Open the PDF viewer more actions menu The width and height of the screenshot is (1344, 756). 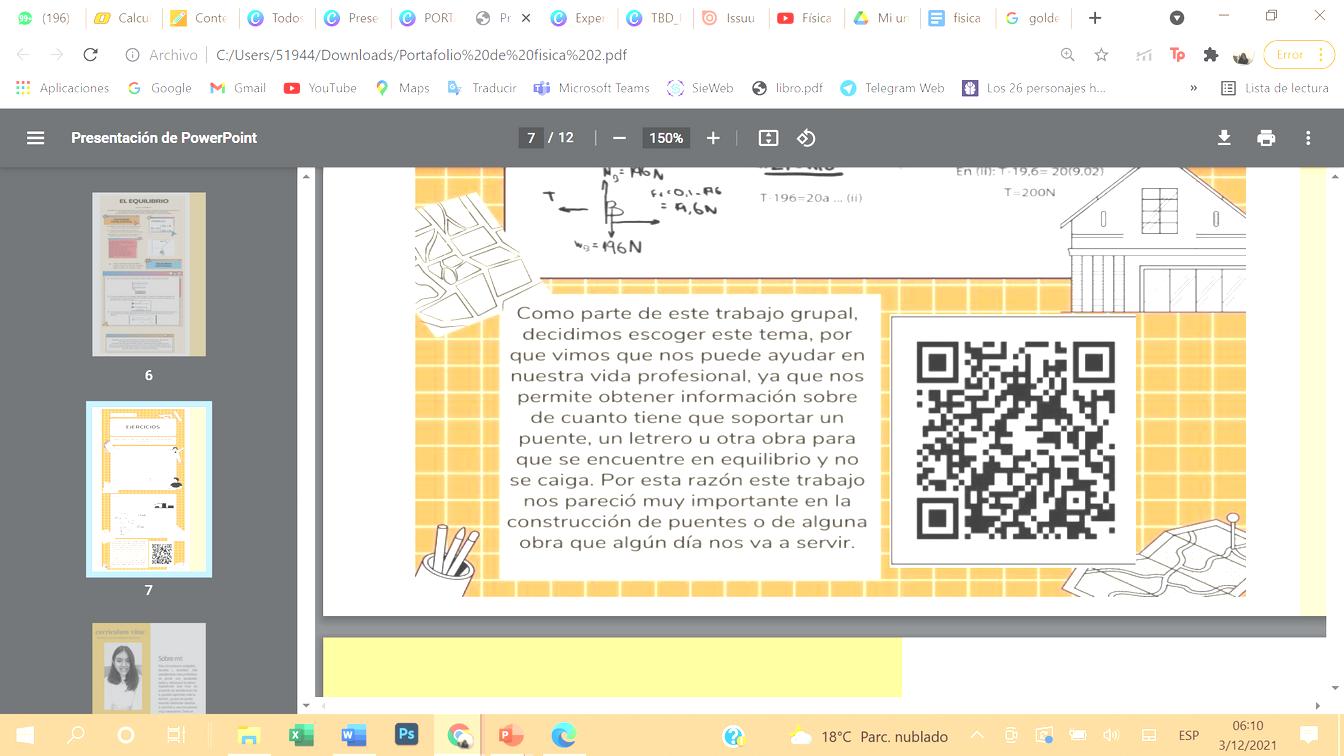pyautogui.click(x=1308, y=138)
